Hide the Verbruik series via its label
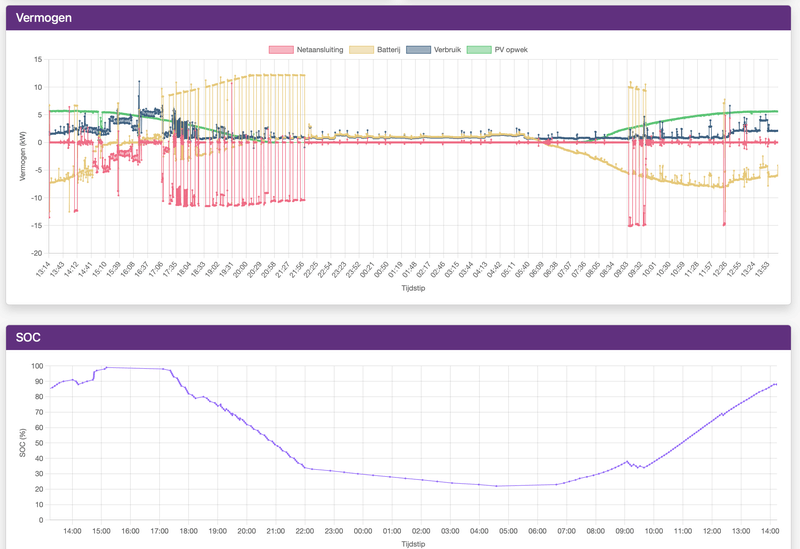800x549 pixels. (x=447, y=50)
